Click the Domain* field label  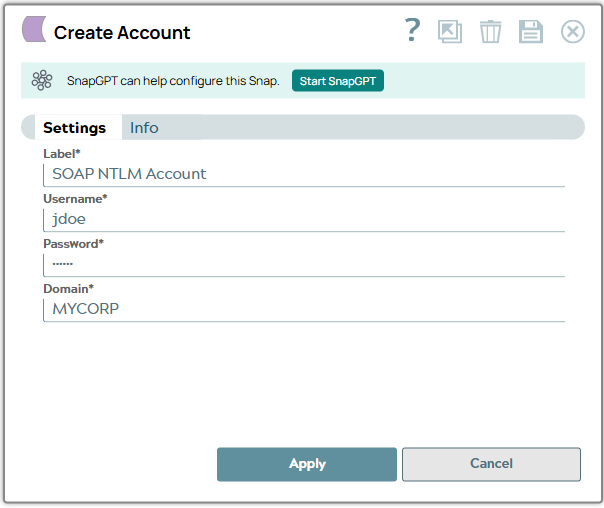(x=68, y=289)
